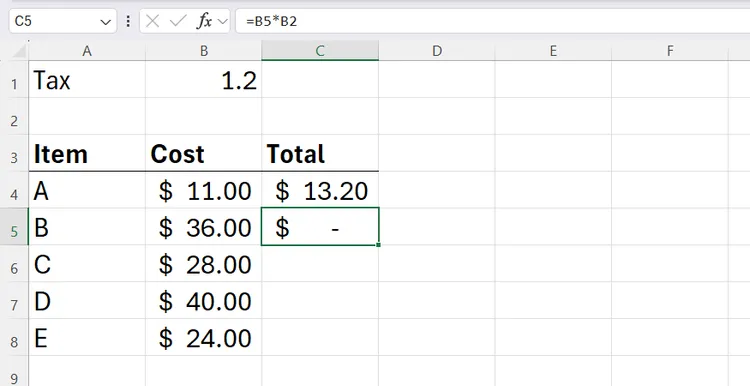
Task: Select column E header
Action: tap(553, 51)
